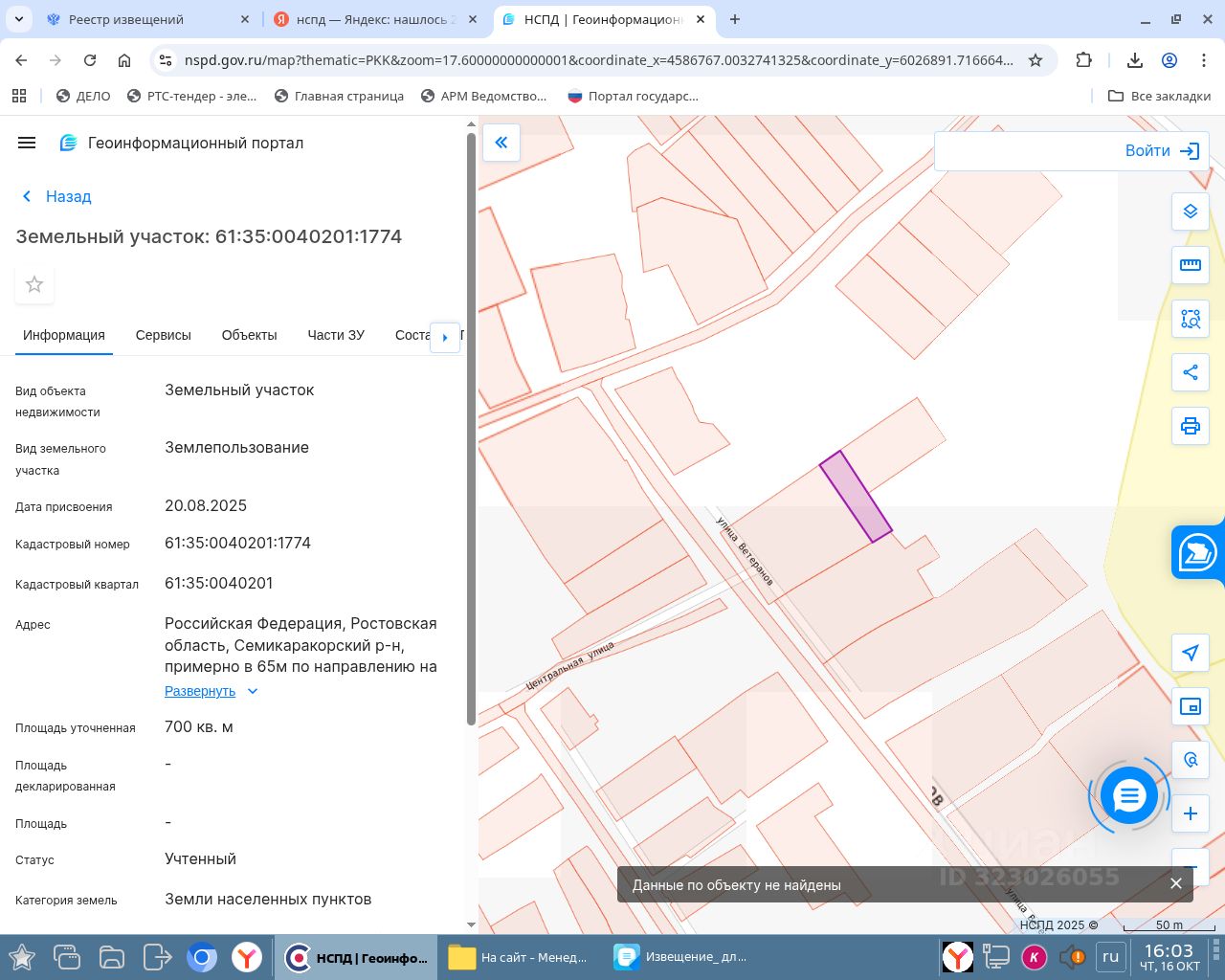Open the round chat support button

[1129, 795]
